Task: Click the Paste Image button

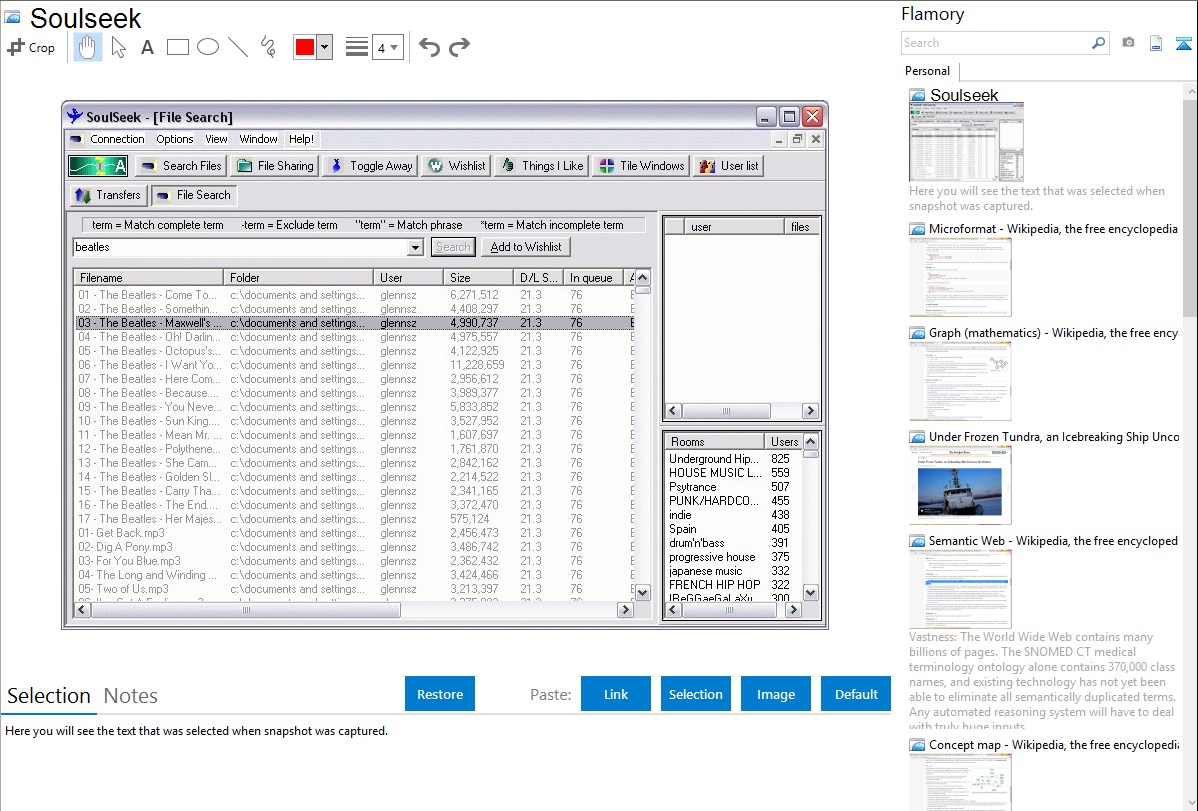Action: 776,694
